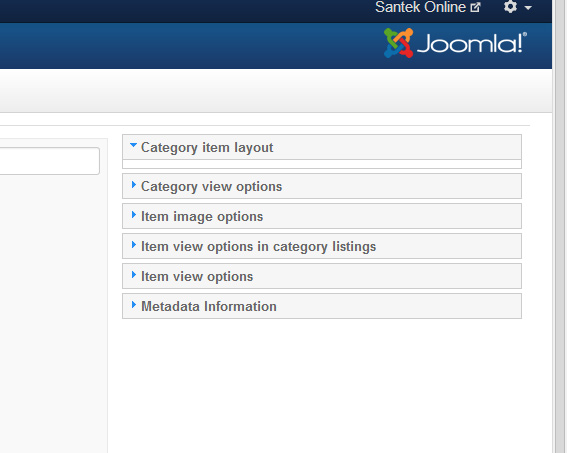
Task: Expand the Item view options arrow
Action: [x=134, y=275]
